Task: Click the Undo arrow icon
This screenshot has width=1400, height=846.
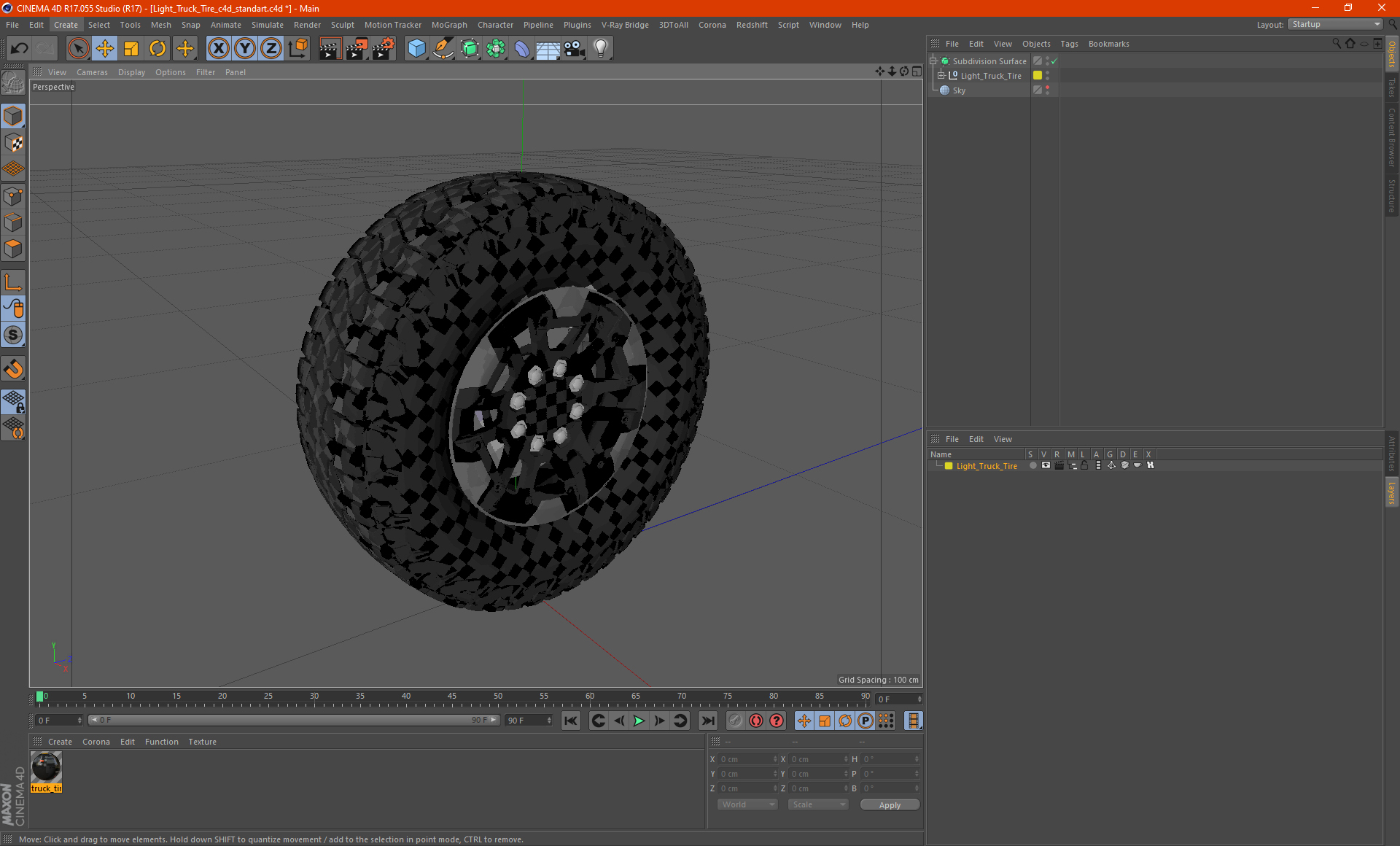Action: (20, 49)
